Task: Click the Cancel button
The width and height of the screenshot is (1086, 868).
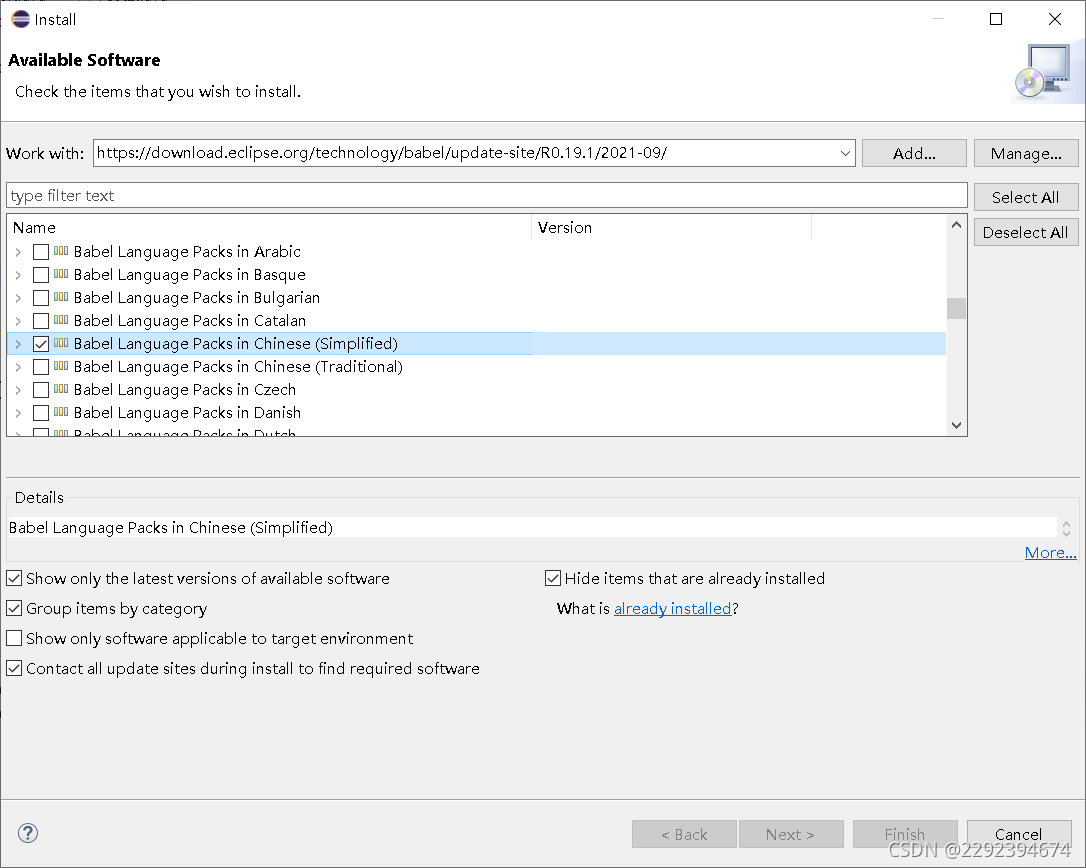Action: tap(1019, 834)
